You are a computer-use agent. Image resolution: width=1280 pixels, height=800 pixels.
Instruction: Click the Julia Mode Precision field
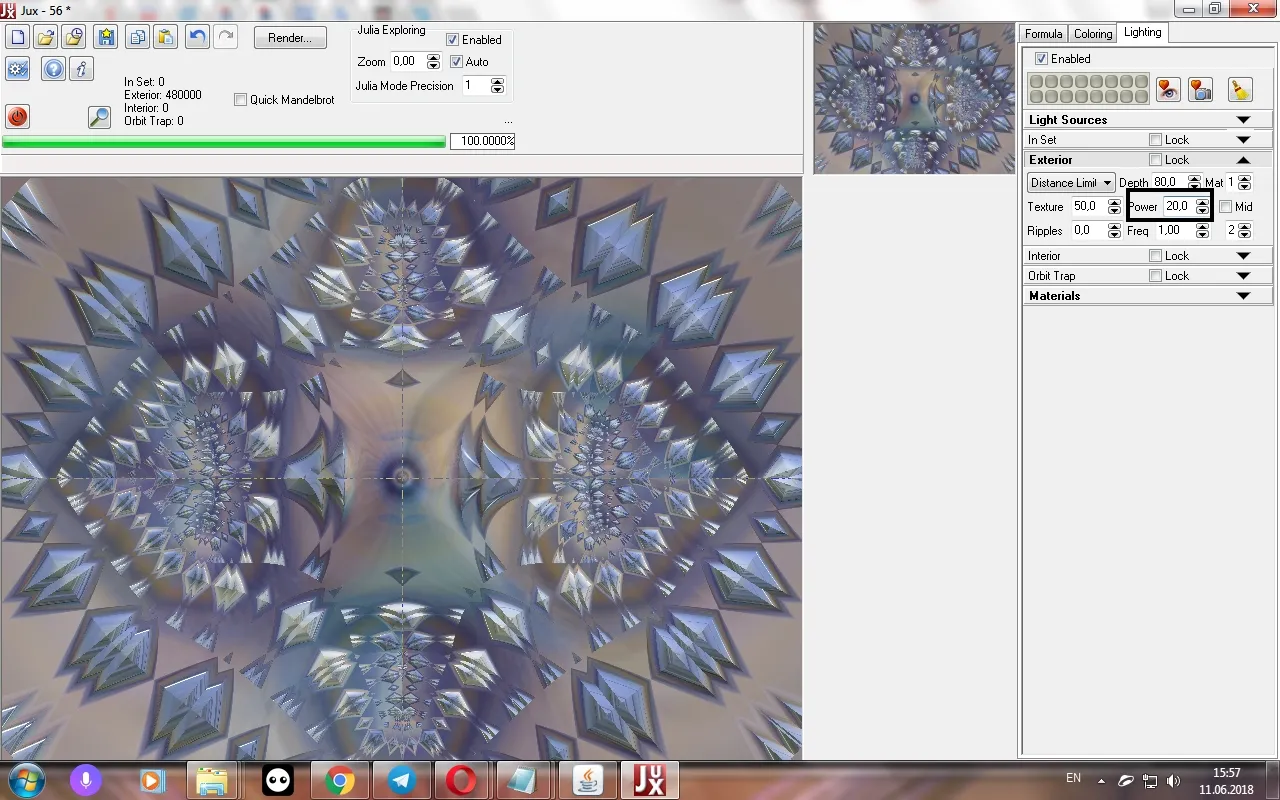(x=475, y=86)
